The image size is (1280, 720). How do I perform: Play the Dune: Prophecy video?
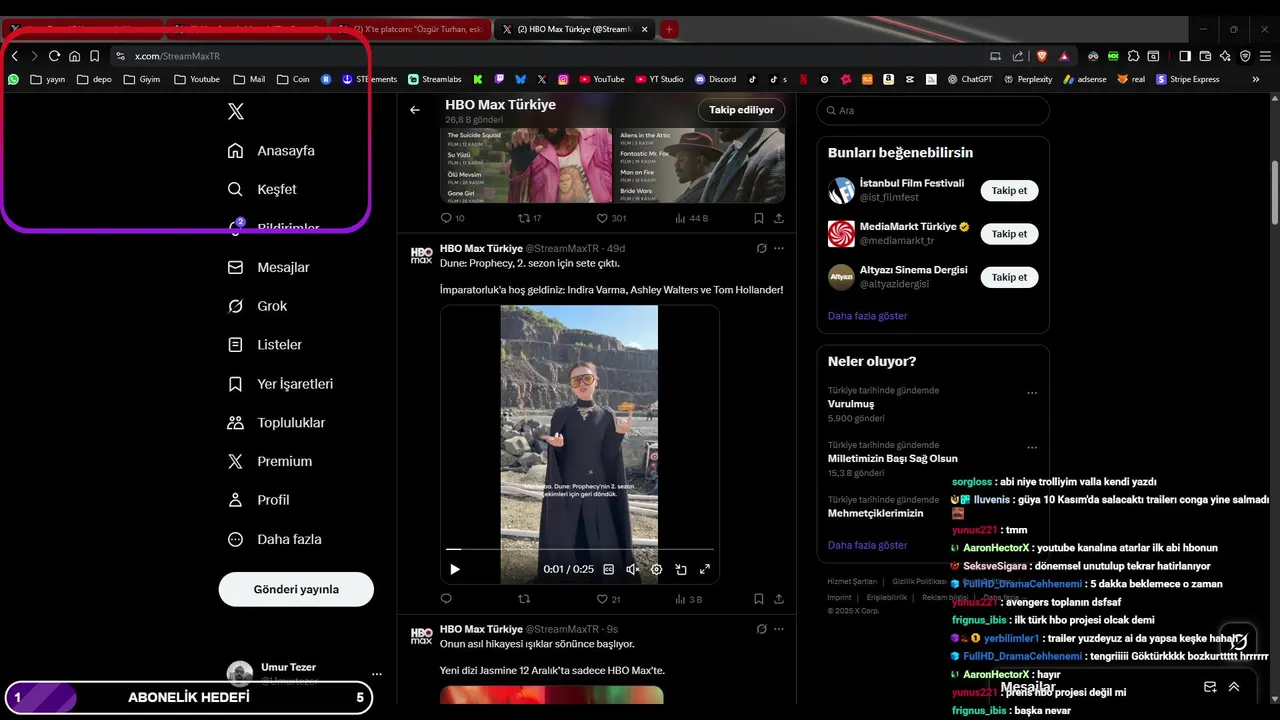point(455,569)
